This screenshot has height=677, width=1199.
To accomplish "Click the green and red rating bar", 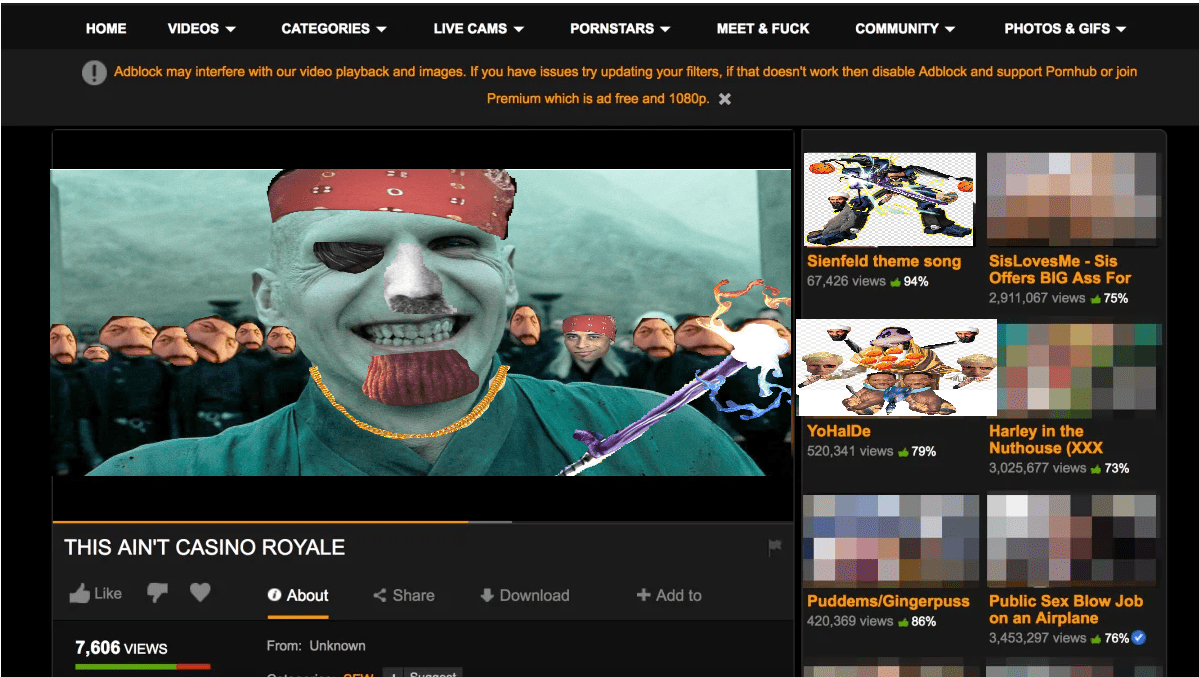I will [142, 667].
